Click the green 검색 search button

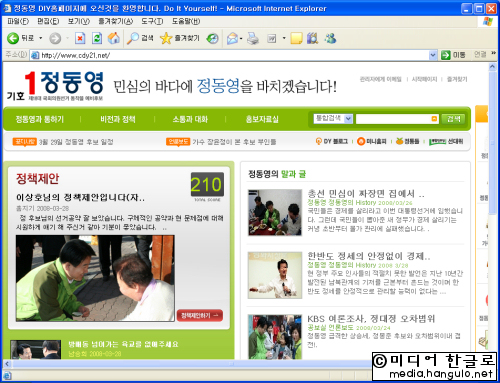click(x=453, y=119)
